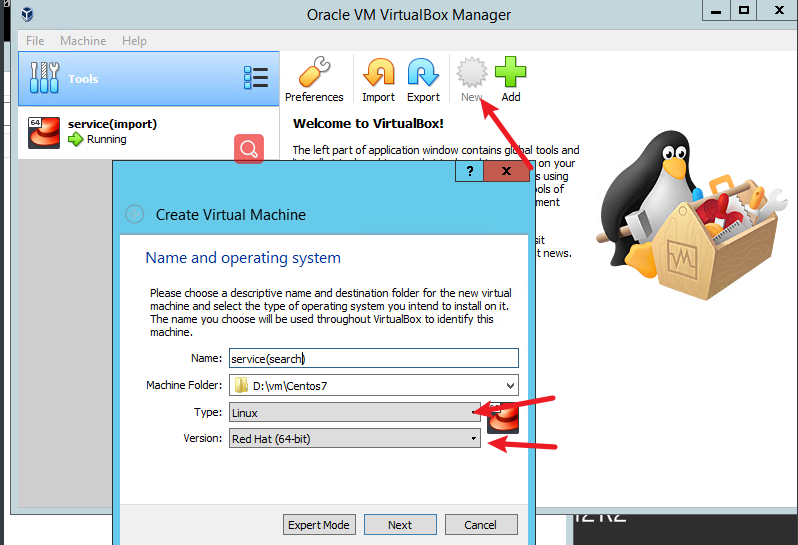This screenshot has height=545, width=798.
Task: Click the red search magnifier icon
Action: click(249, 149)
